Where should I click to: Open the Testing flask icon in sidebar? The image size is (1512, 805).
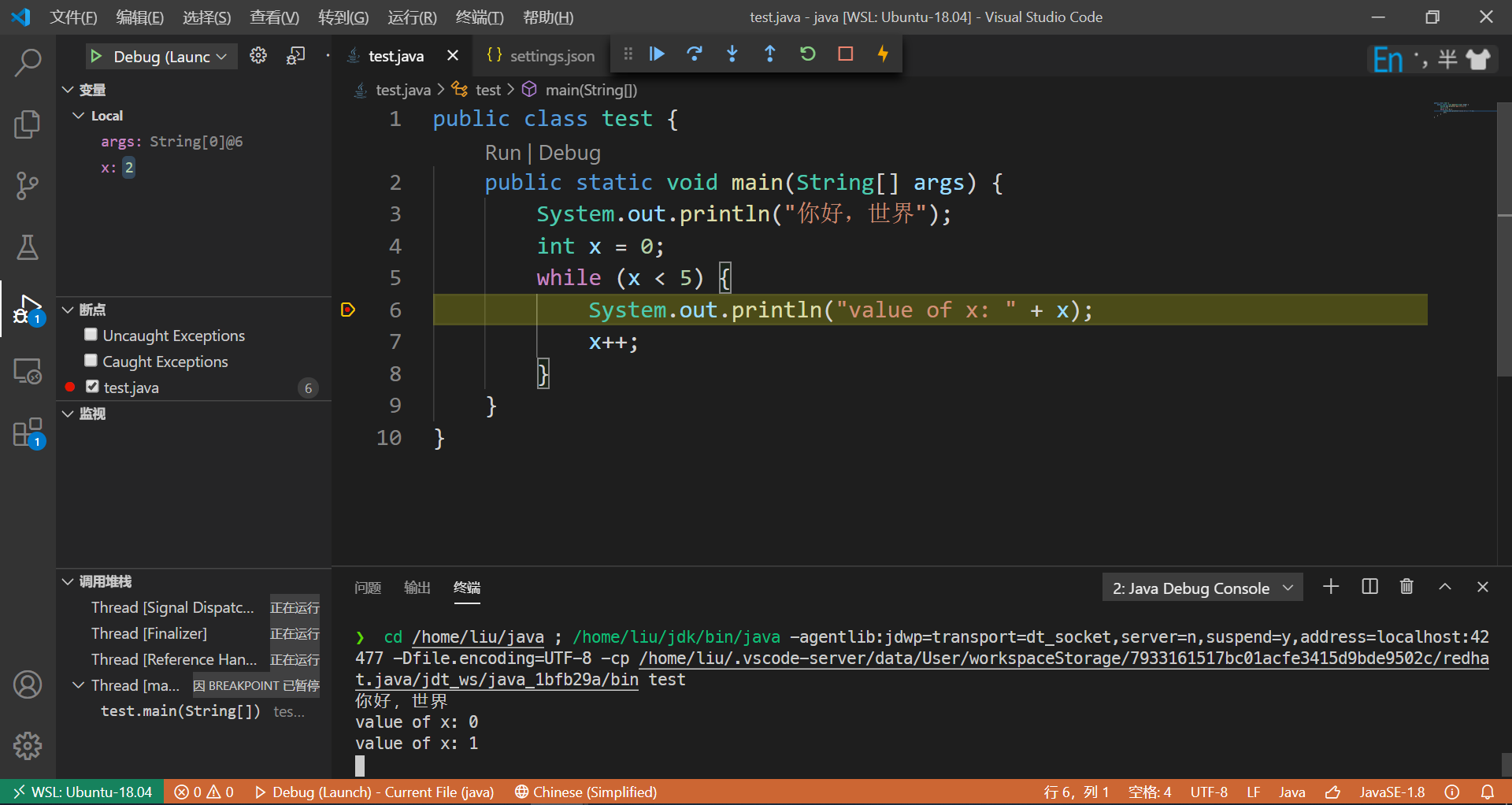pyautogui.click(x=28, y=247)
